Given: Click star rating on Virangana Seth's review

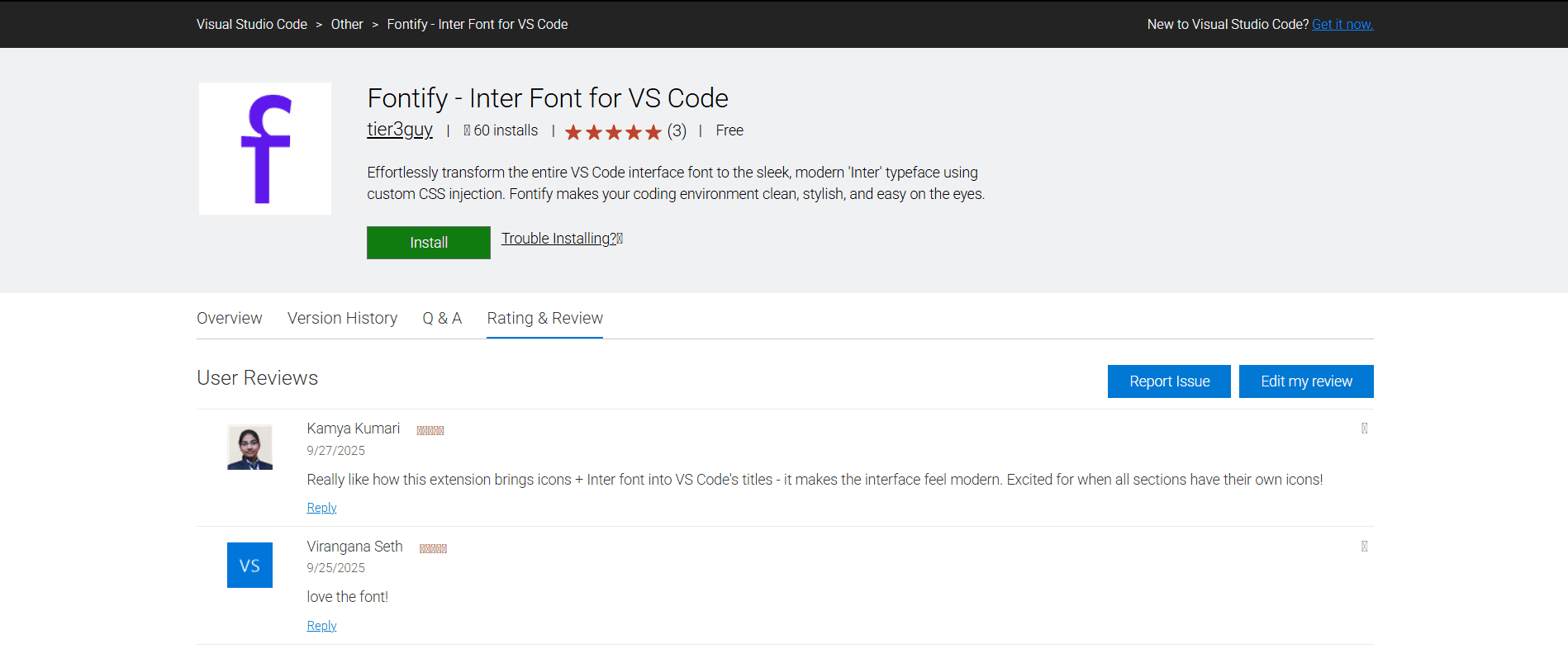Looking at the screenshot, I should (433, 548).
